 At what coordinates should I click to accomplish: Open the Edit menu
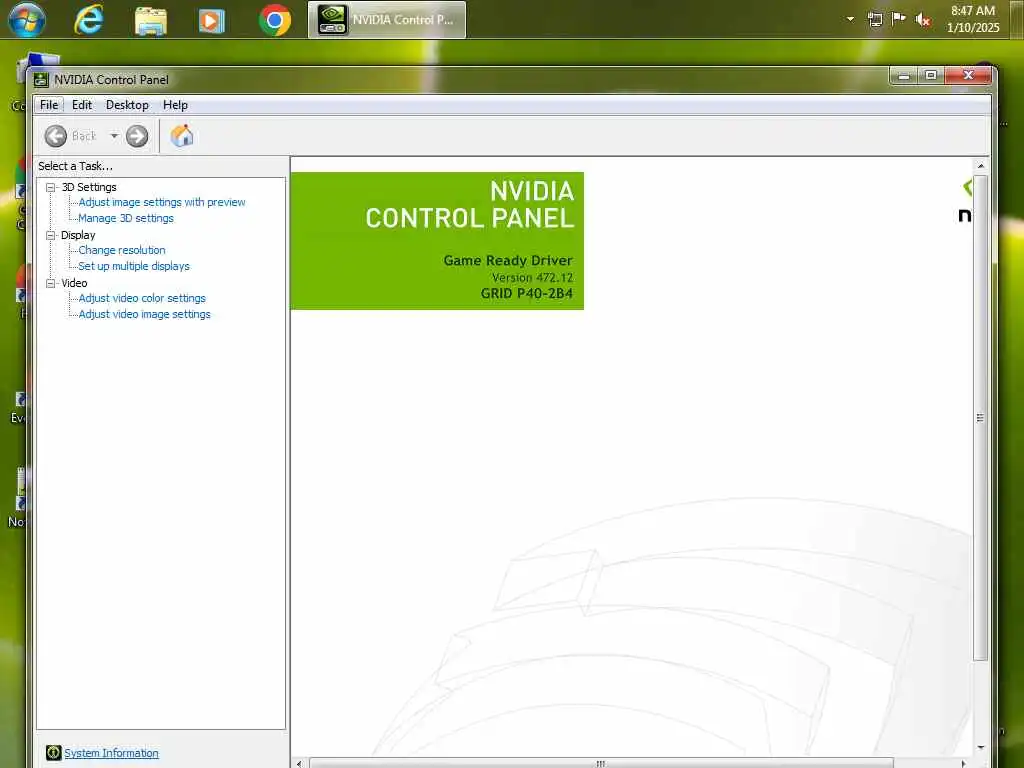(x=82, y=104)
